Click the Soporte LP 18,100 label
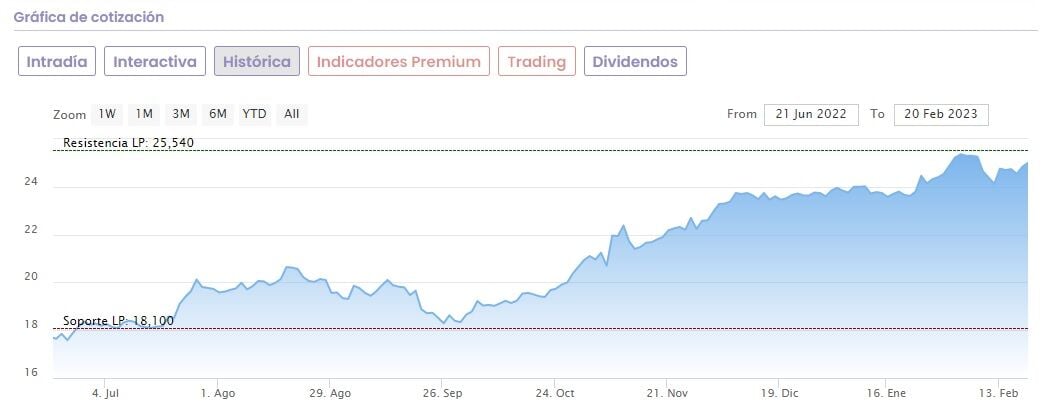This screenshot has height=416, width=1046. pos(118,321)
